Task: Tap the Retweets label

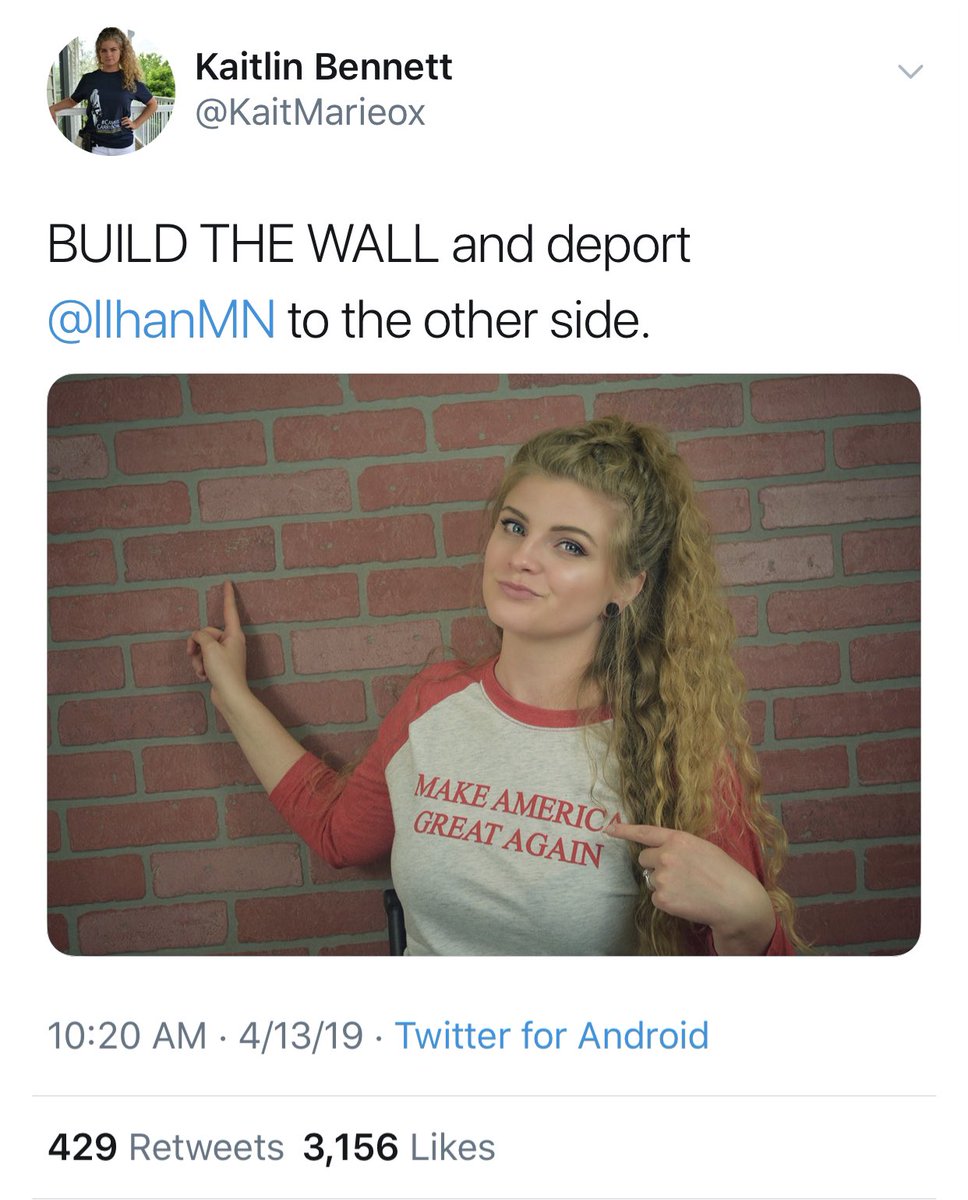Action: [207, 1147]
